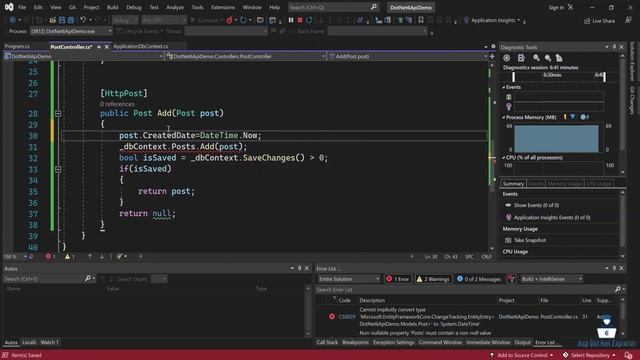Click the error code CS0029 link
640x360 pixels.
[347, 317]
